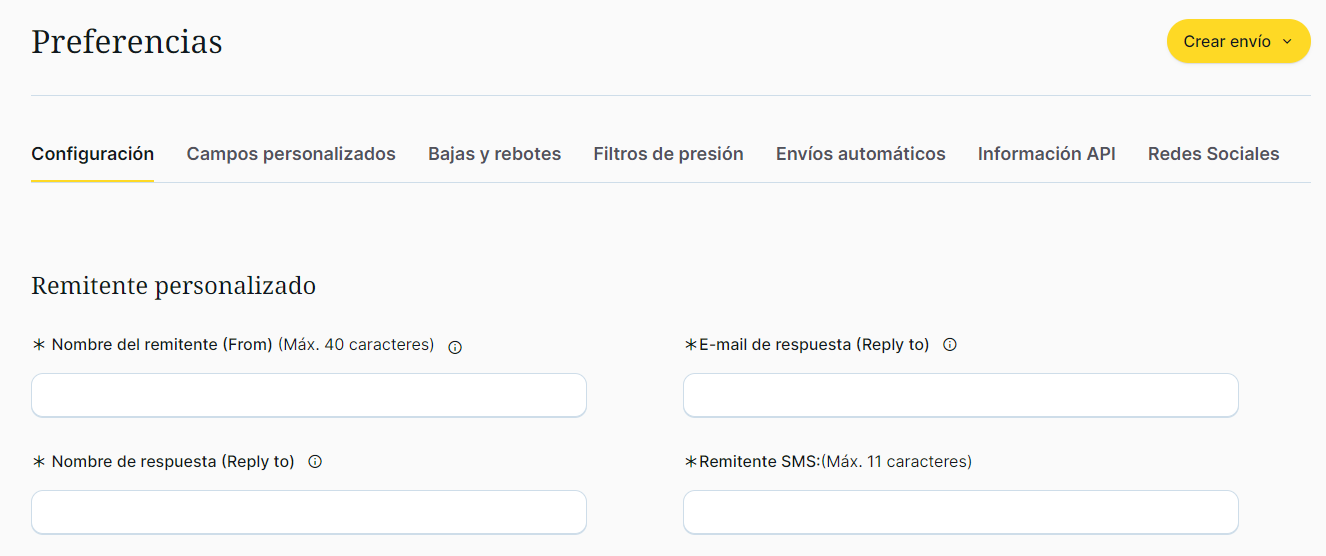Switch to the Redes Sociales tab
This screenshot has height=556, width=1326.
pos(1213,154)
